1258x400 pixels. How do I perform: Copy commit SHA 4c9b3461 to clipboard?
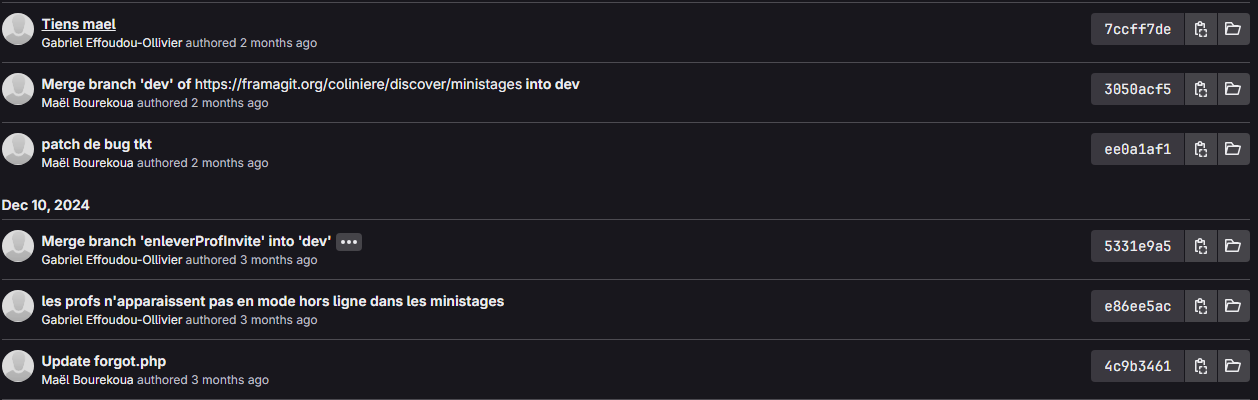1200,365
